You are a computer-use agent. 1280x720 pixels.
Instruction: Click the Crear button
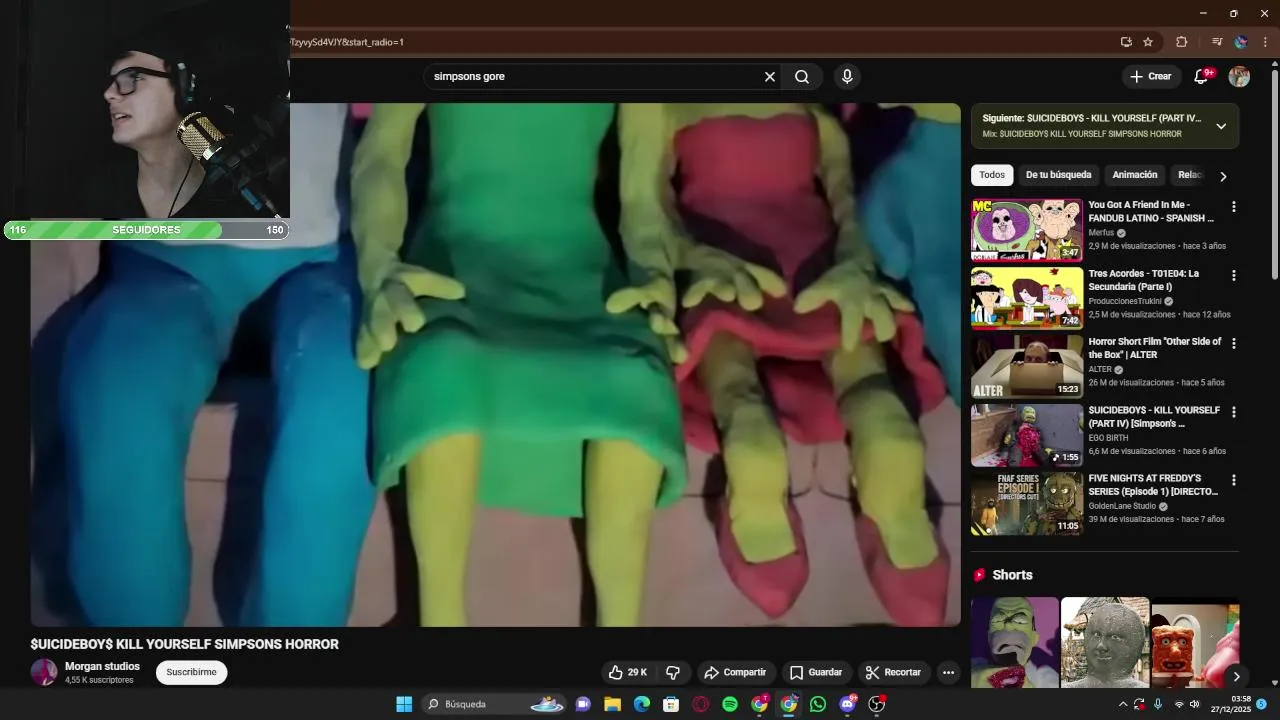[1151, 76]
